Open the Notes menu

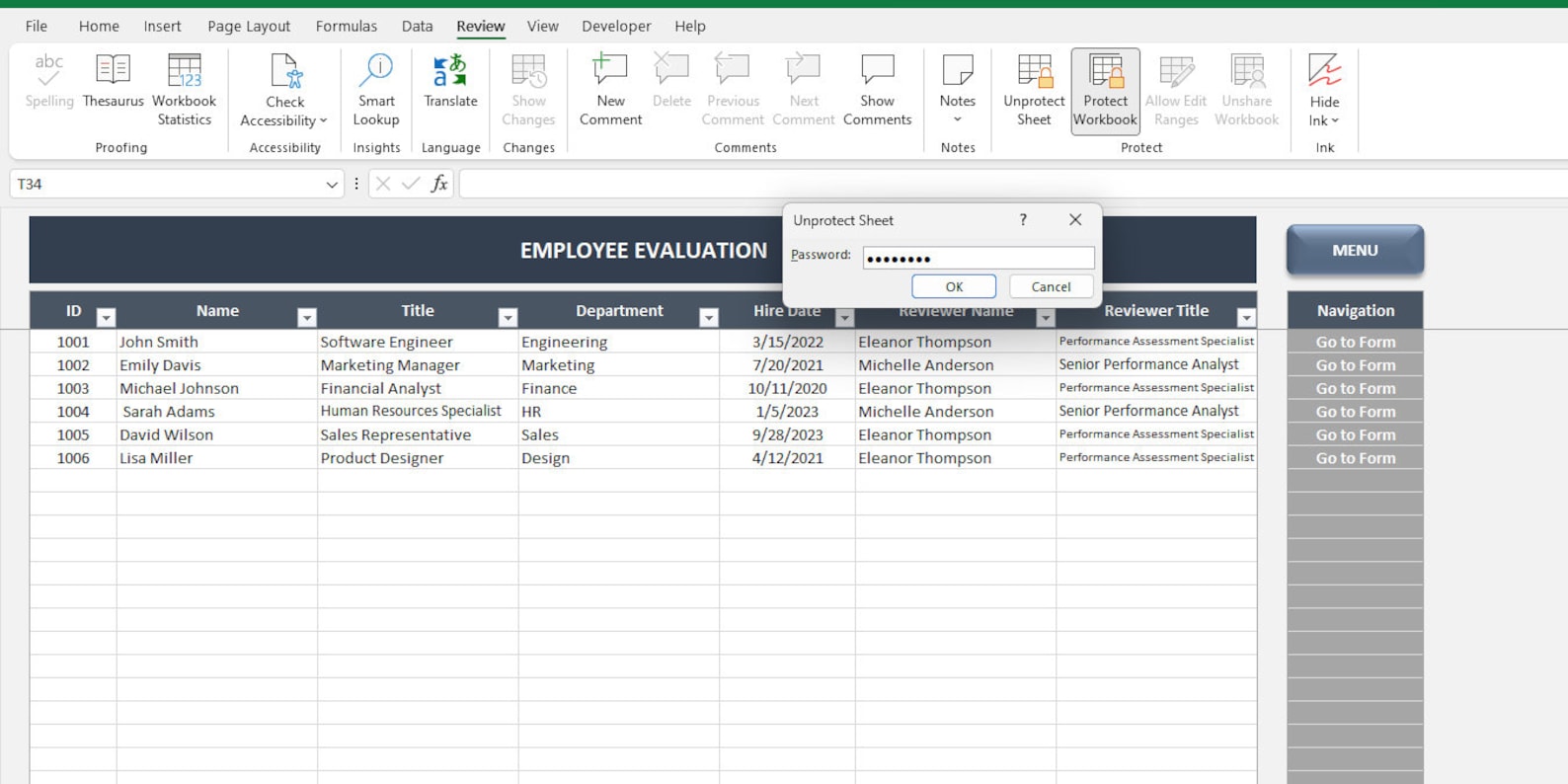click(957, 90)
